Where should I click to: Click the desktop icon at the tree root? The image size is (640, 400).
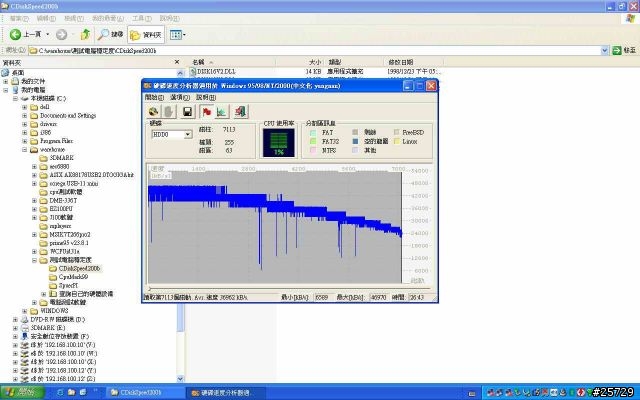pos(5,73)
